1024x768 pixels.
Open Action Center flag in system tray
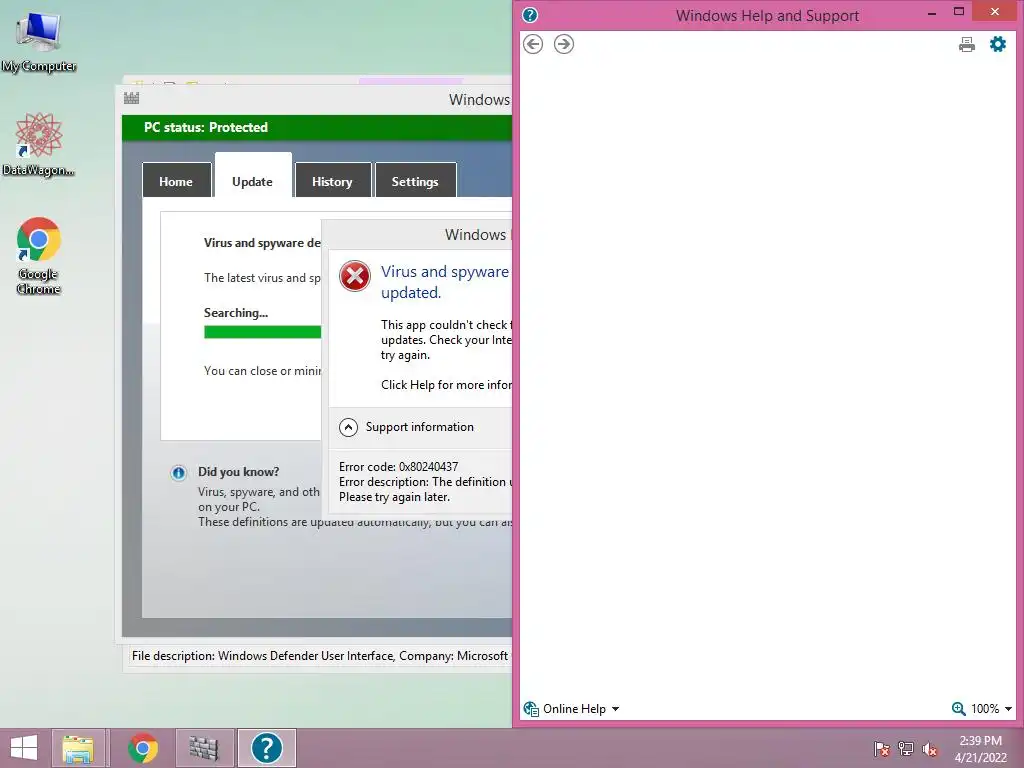[x=881, y=748]
